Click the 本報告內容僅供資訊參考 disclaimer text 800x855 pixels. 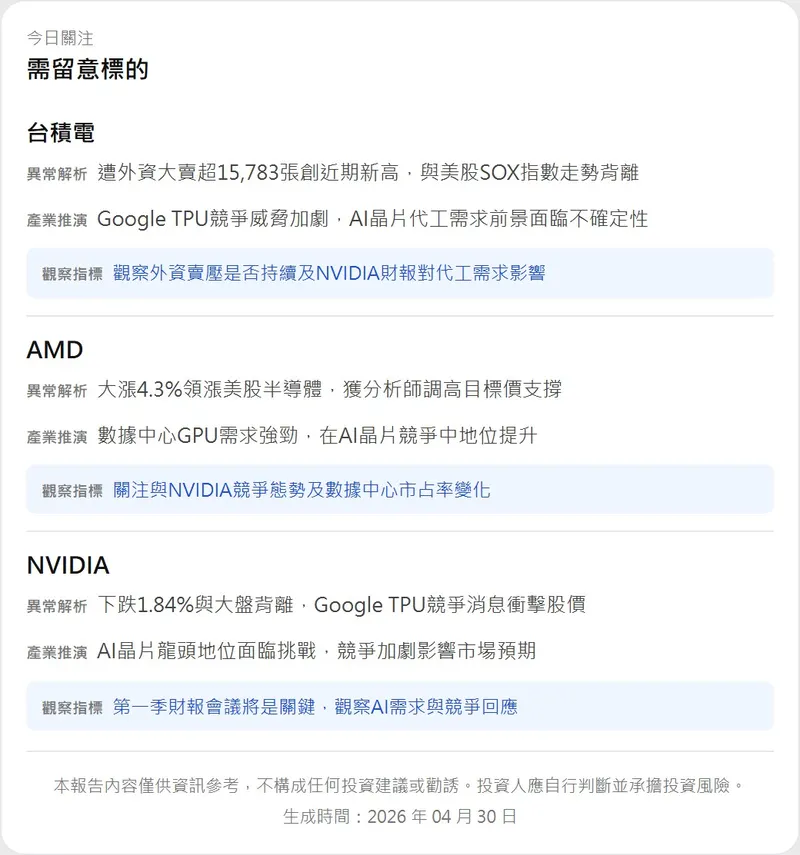400,786
